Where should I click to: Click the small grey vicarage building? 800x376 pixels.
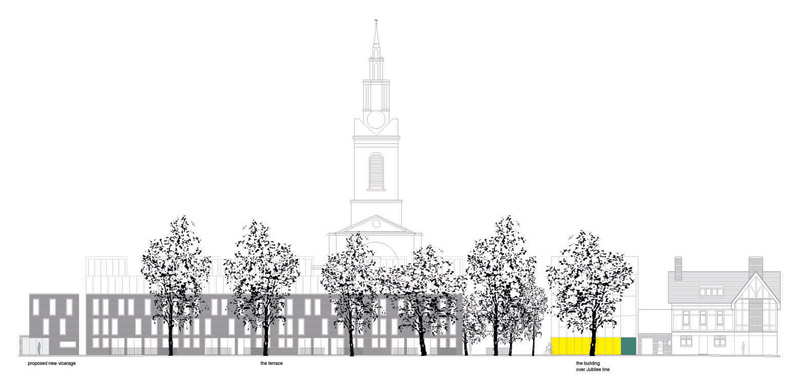tap(54, 324)
